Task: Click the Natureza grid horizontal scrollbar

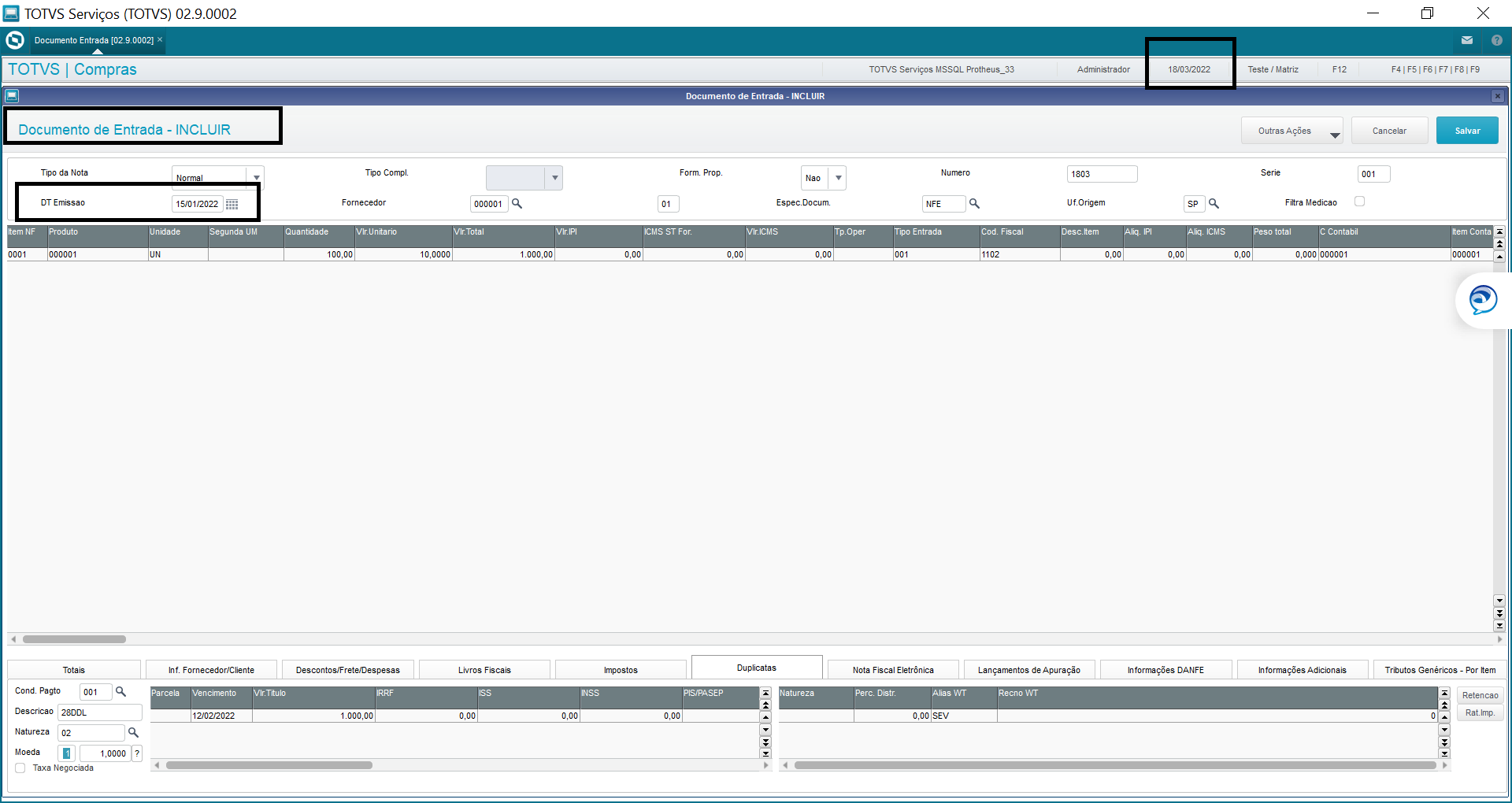Action: pyautogui.click(x=1115, y=765)
